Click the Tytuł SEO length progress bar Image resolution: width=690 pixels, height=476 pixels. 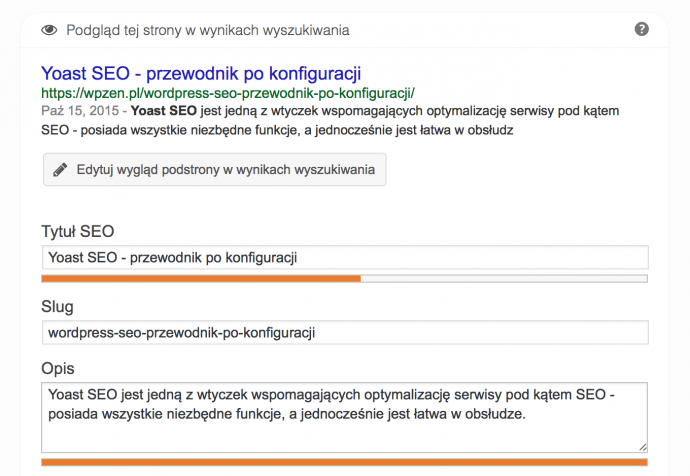345,278
